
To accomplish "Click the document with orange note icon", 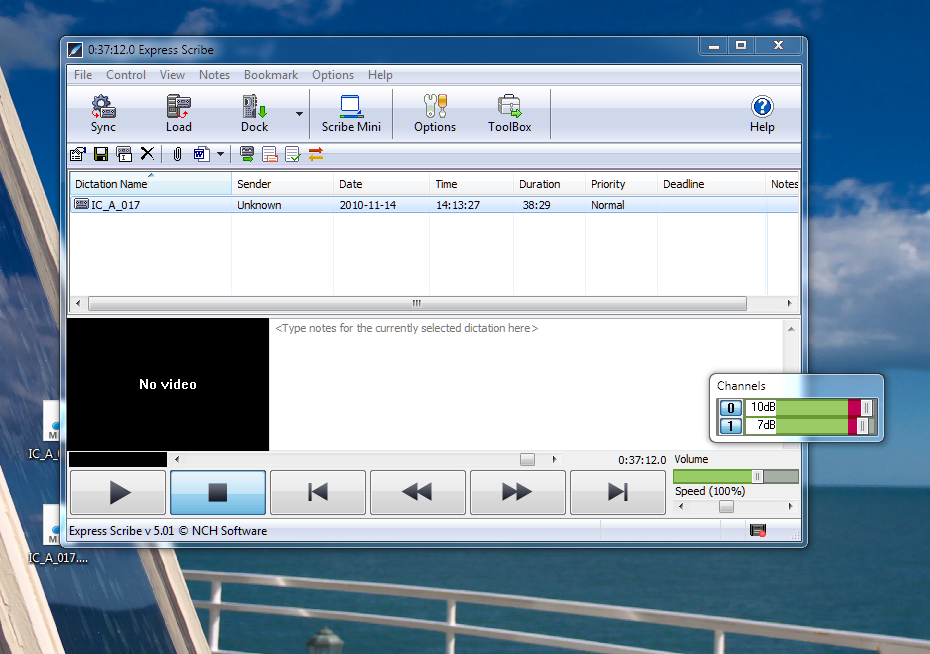I will (x=270, y=155).
